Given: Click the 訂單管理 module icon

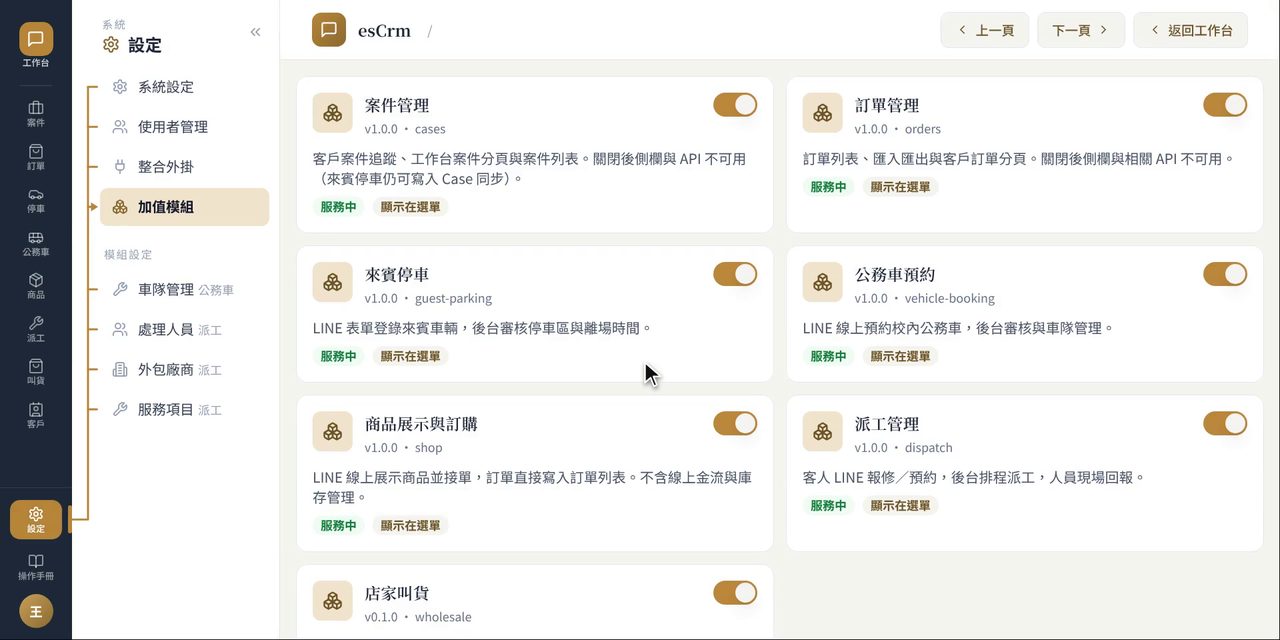Looking at the screenshot, I should pyautogui.click(x=823, y=113).
